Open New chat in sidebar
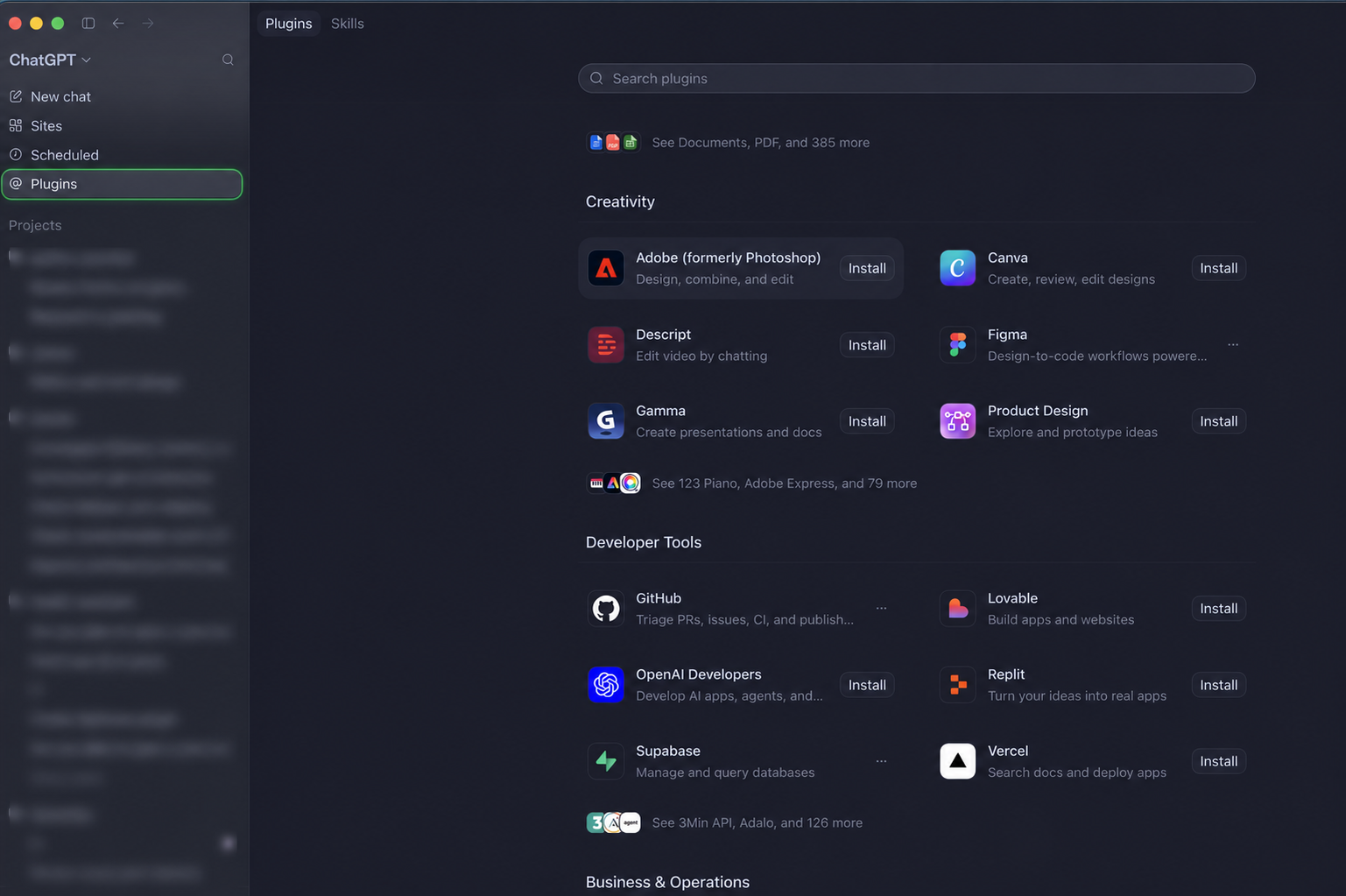The width and height of the screenshot is (1346, 896). [x=123, y=96]
